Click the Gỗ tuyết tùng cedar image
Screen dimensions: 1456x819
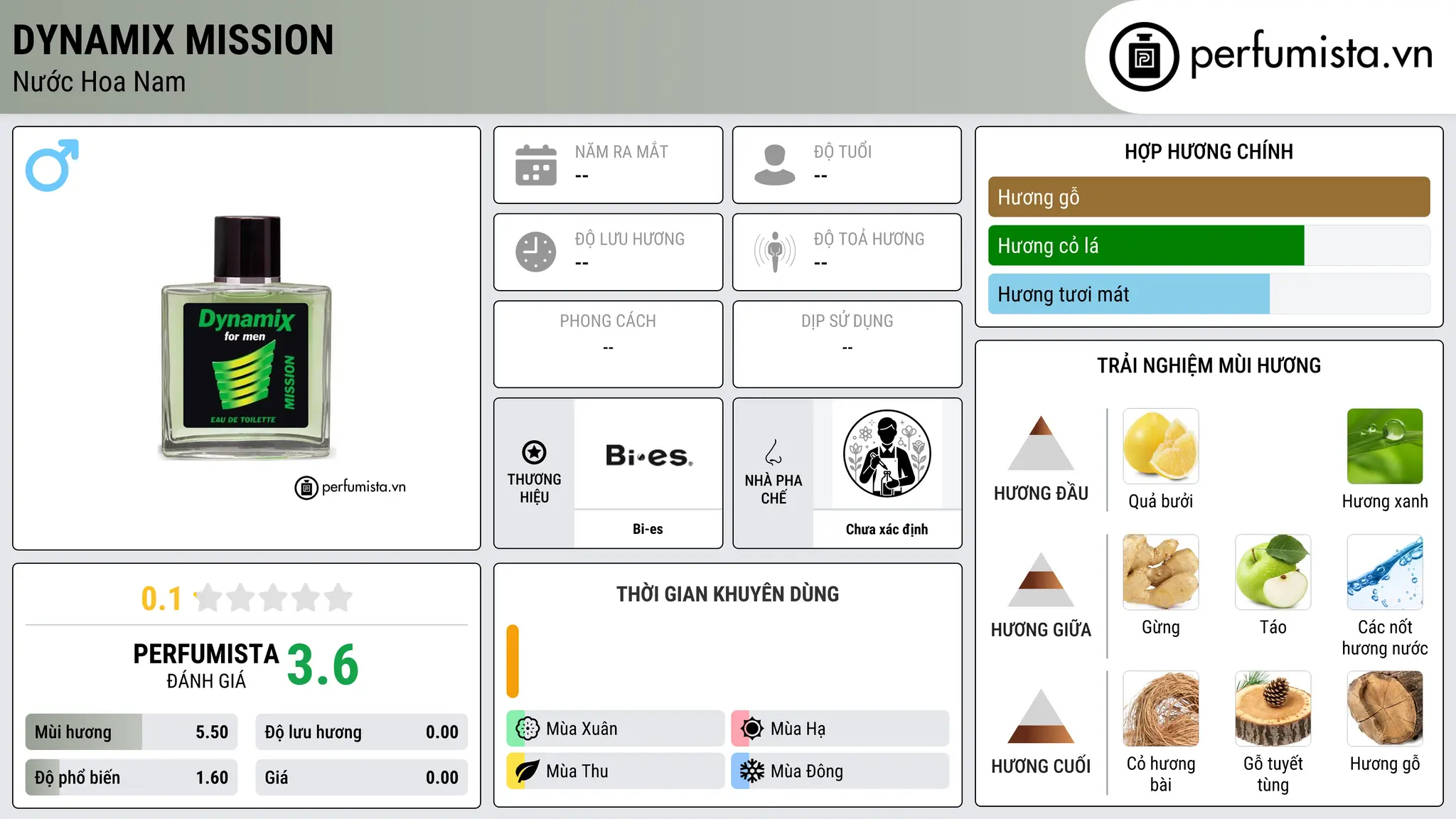(1273, 709)
